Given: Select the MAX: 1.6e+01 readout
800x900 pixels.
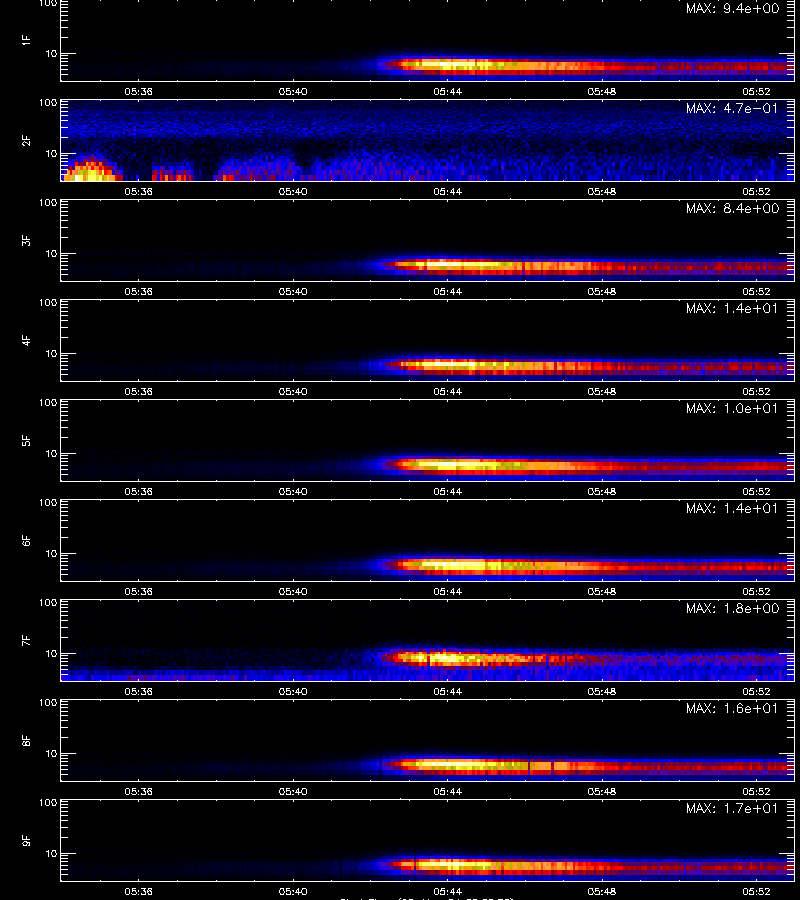Looking at the screenshot, I should tap(732, 708).
